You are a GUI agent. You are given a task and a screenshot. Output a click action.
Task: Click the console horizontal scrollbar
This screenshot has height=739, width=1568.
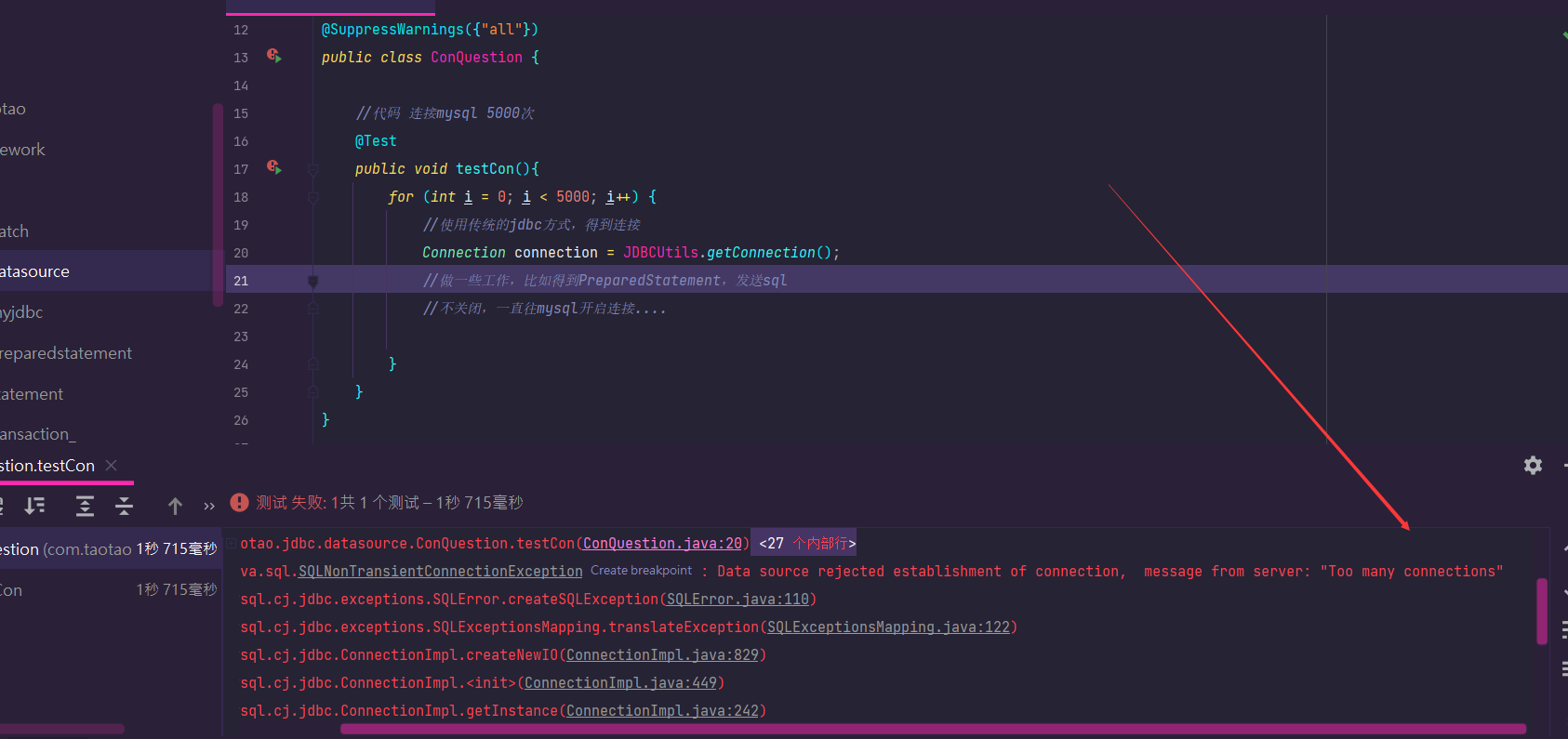[933, 729]
